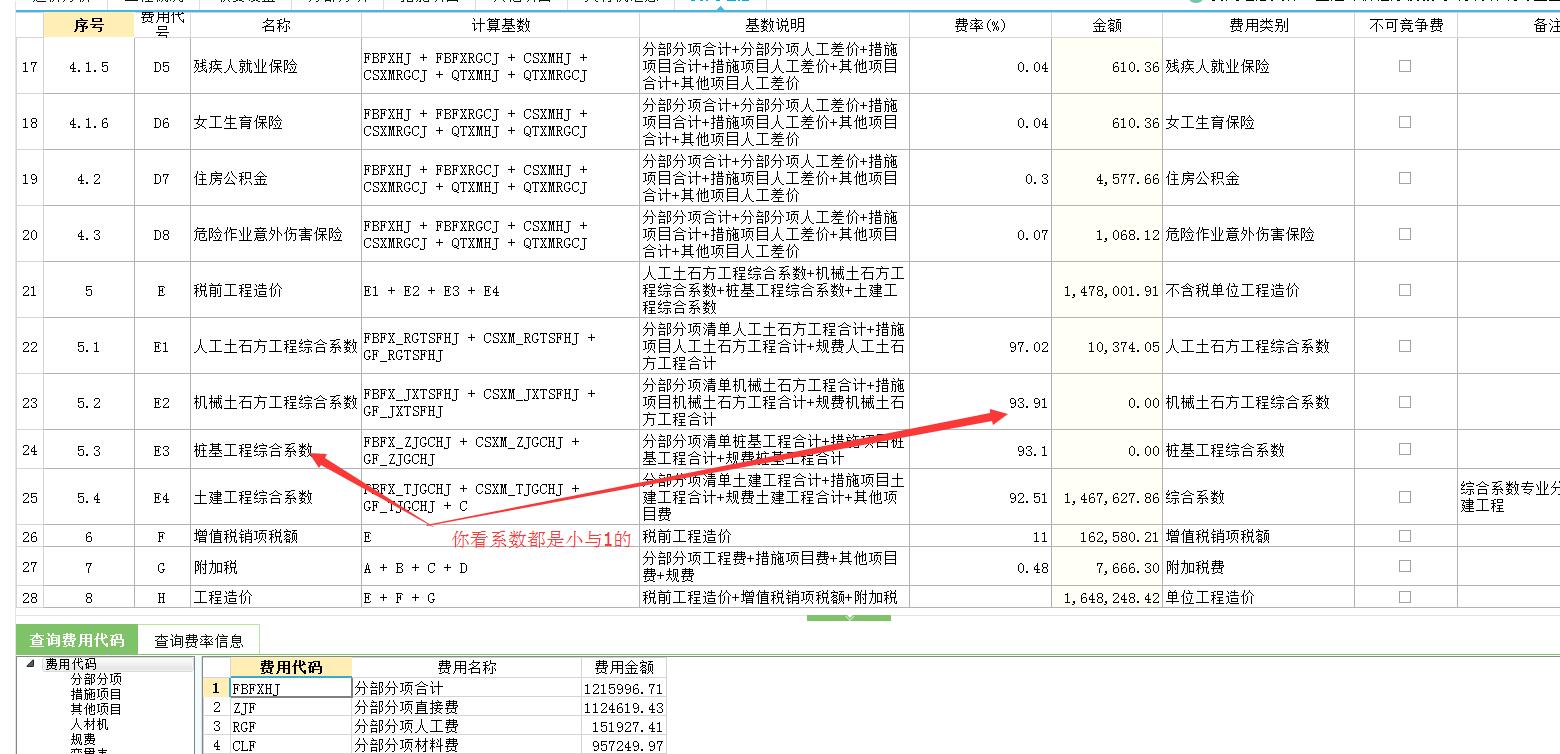Click the 序号 column header
The width and height of the screenshot is (1560, 754).
89,25
